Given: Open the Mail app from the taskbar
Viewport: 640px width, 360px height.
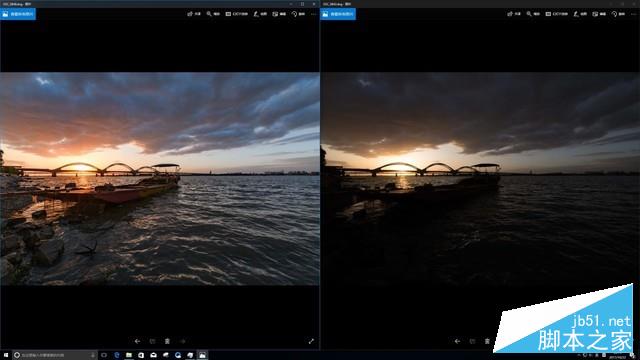Looking at the screenshot, I should [x=153, y=355].
